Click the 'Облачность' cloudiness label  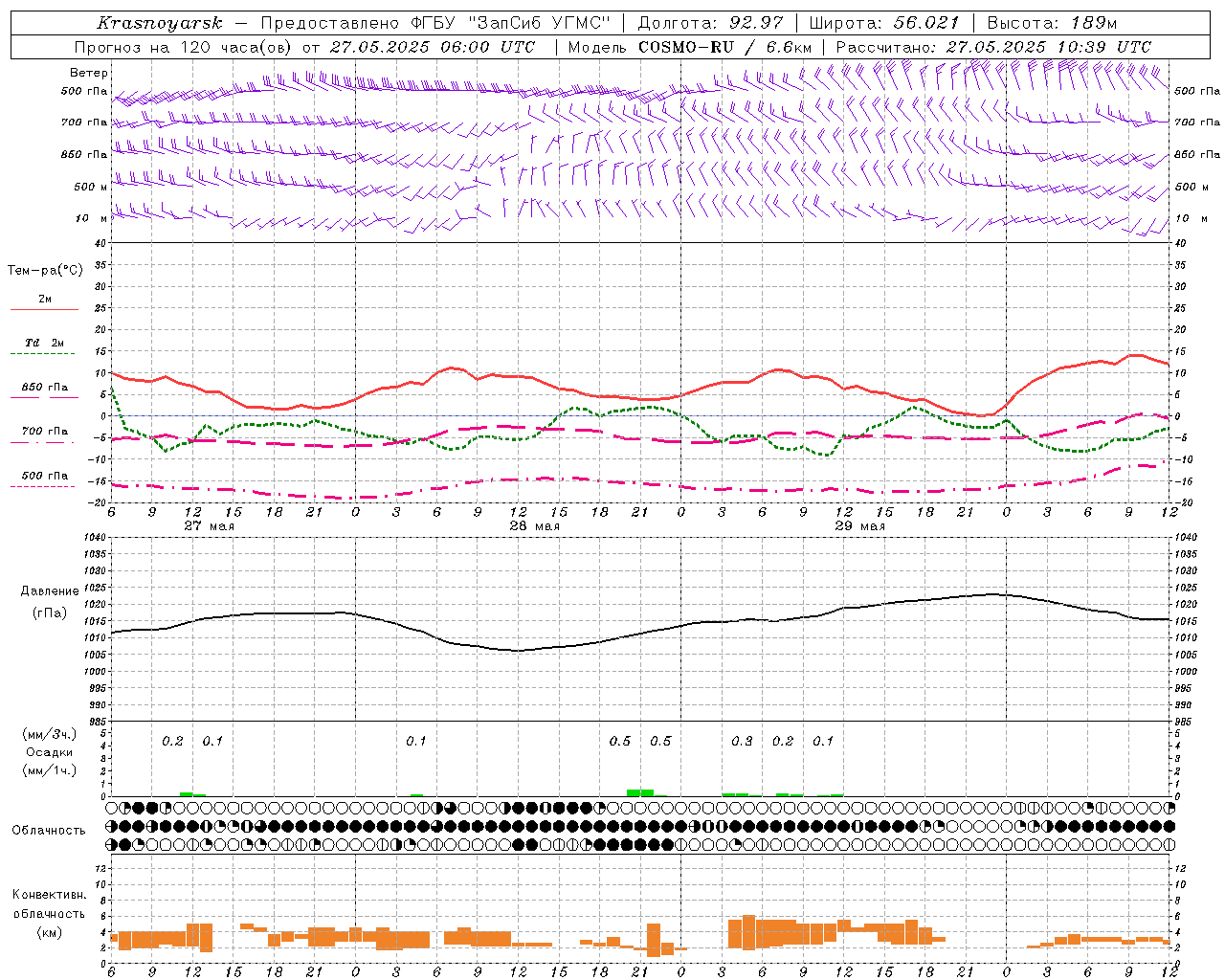49,830
